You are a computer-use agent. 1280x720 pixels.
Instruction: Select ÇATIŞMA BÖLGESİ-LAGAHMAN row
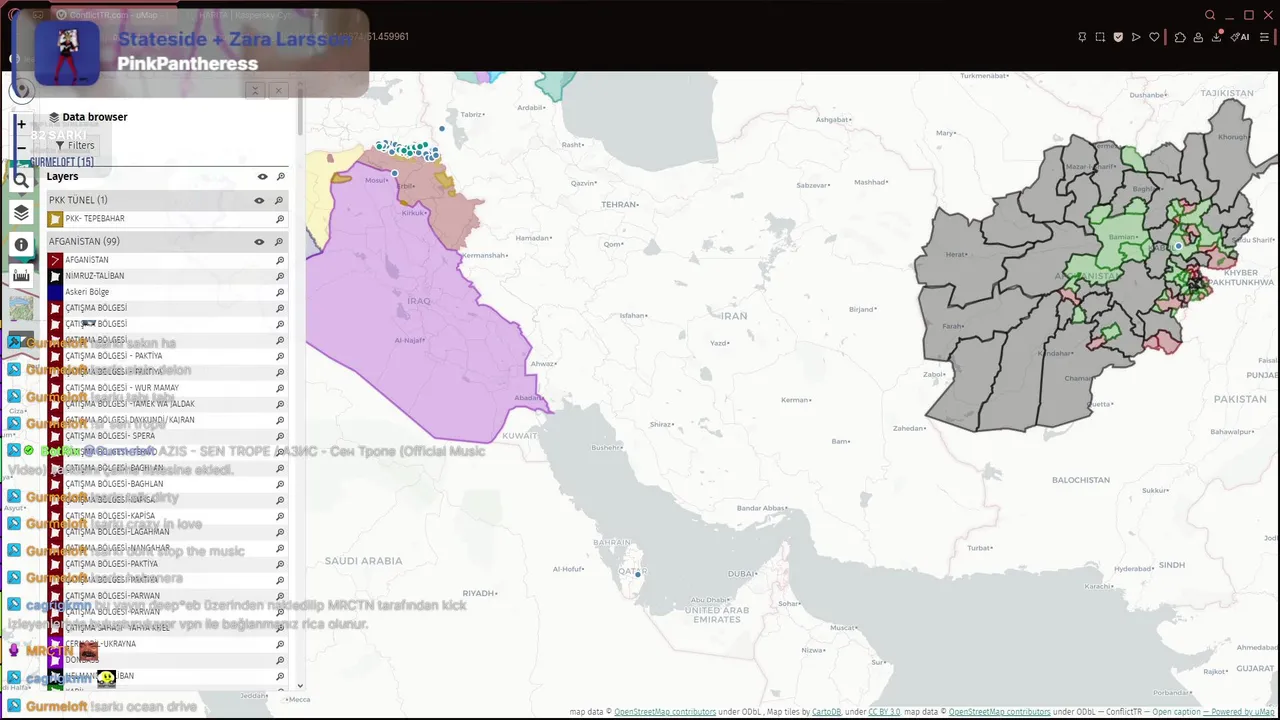pyautogui.click(x=167, y=532)
